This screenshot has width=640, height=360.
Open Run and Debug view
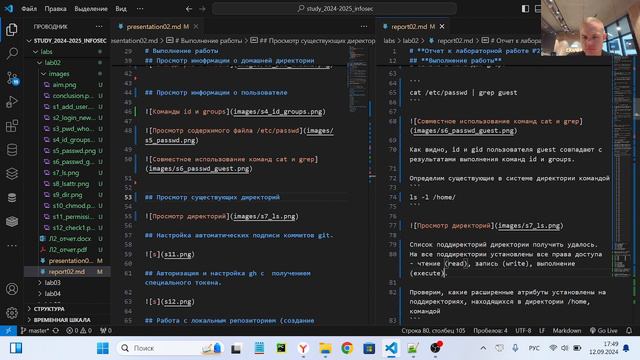(x=12, y=102)
